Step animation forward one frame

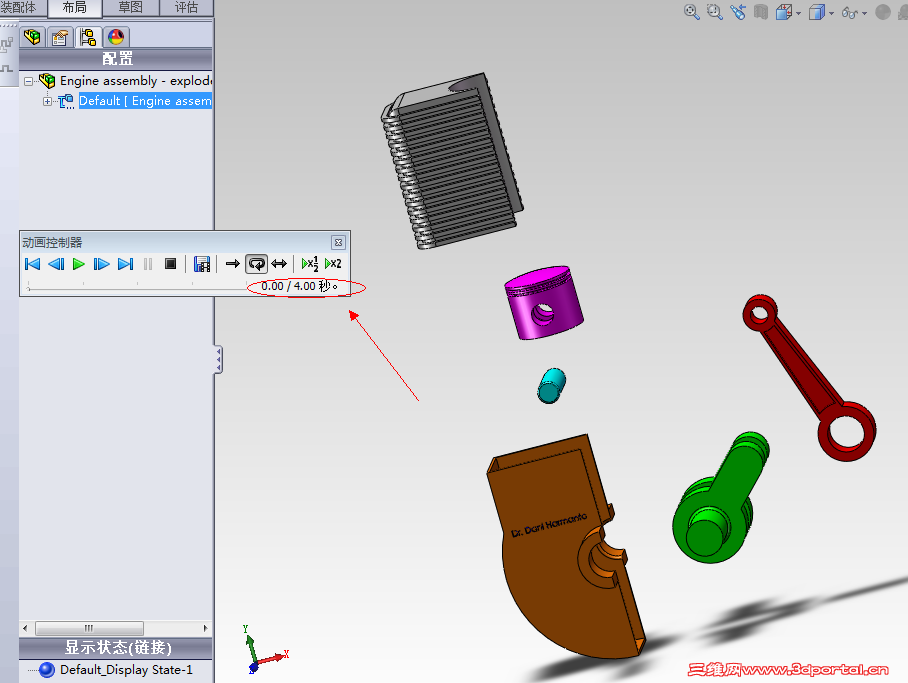click(101, 264)
